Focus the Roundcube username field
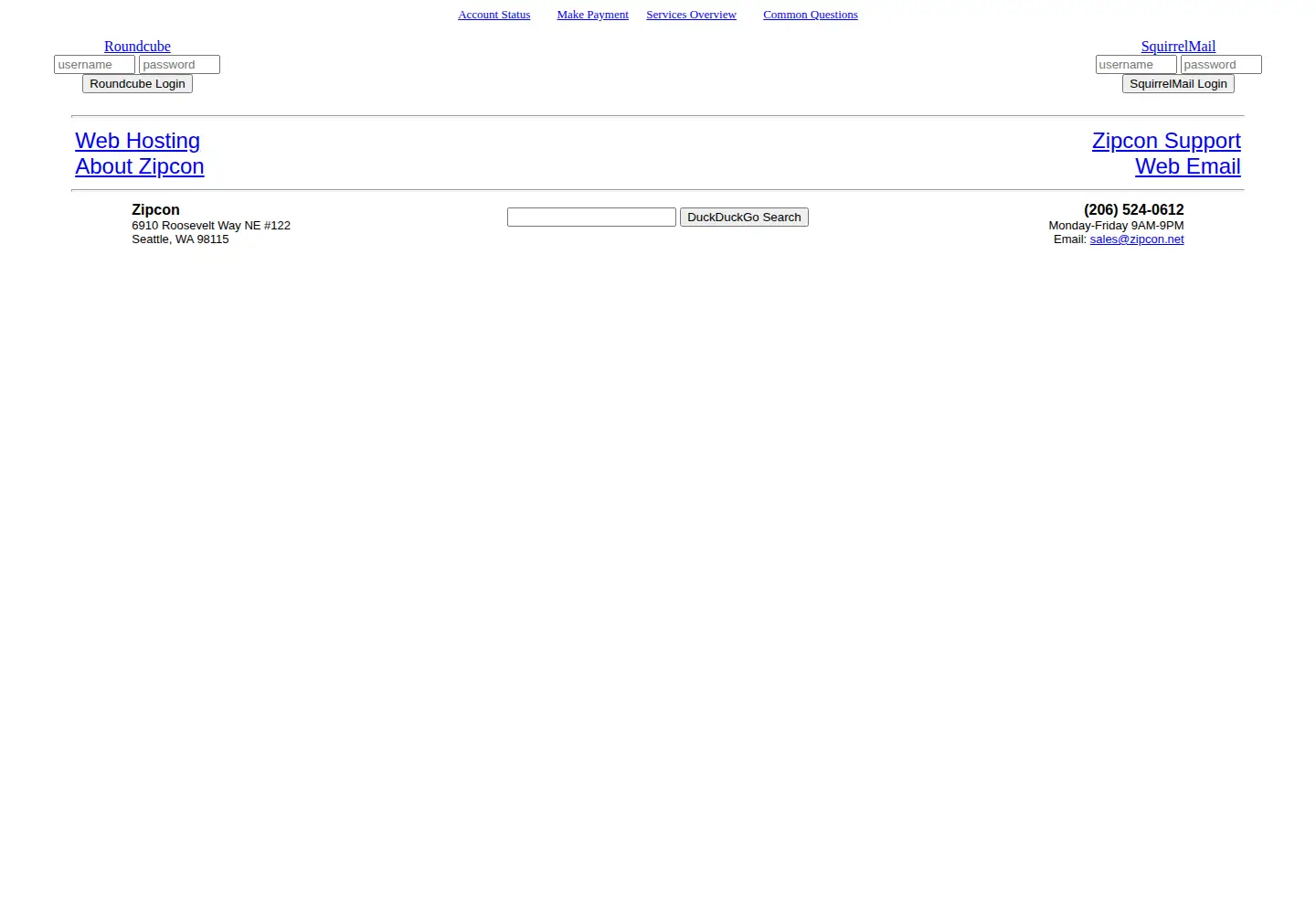This screenshot has width=1316, height=914. click(x=94, y=65)
